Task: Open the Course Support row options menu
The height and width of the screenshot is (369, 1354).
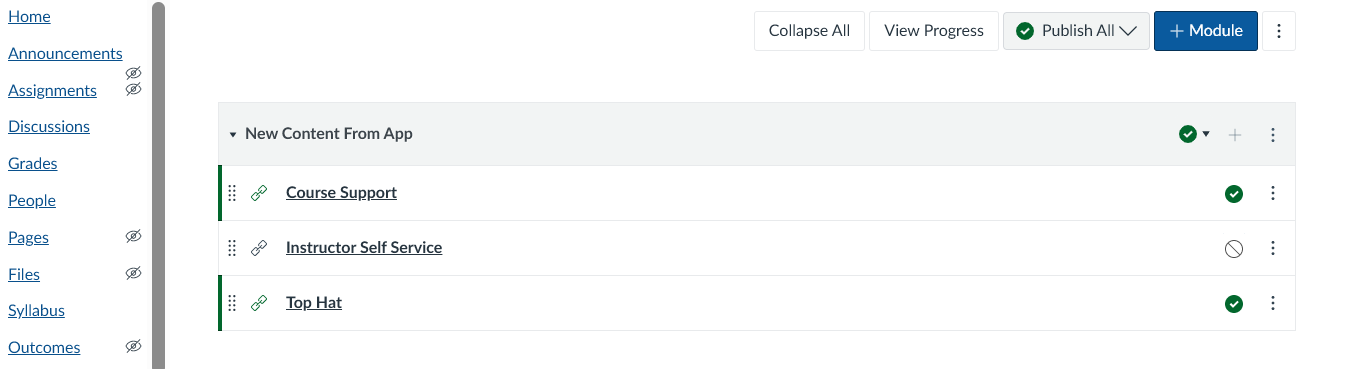Action: coord(1273,193)
